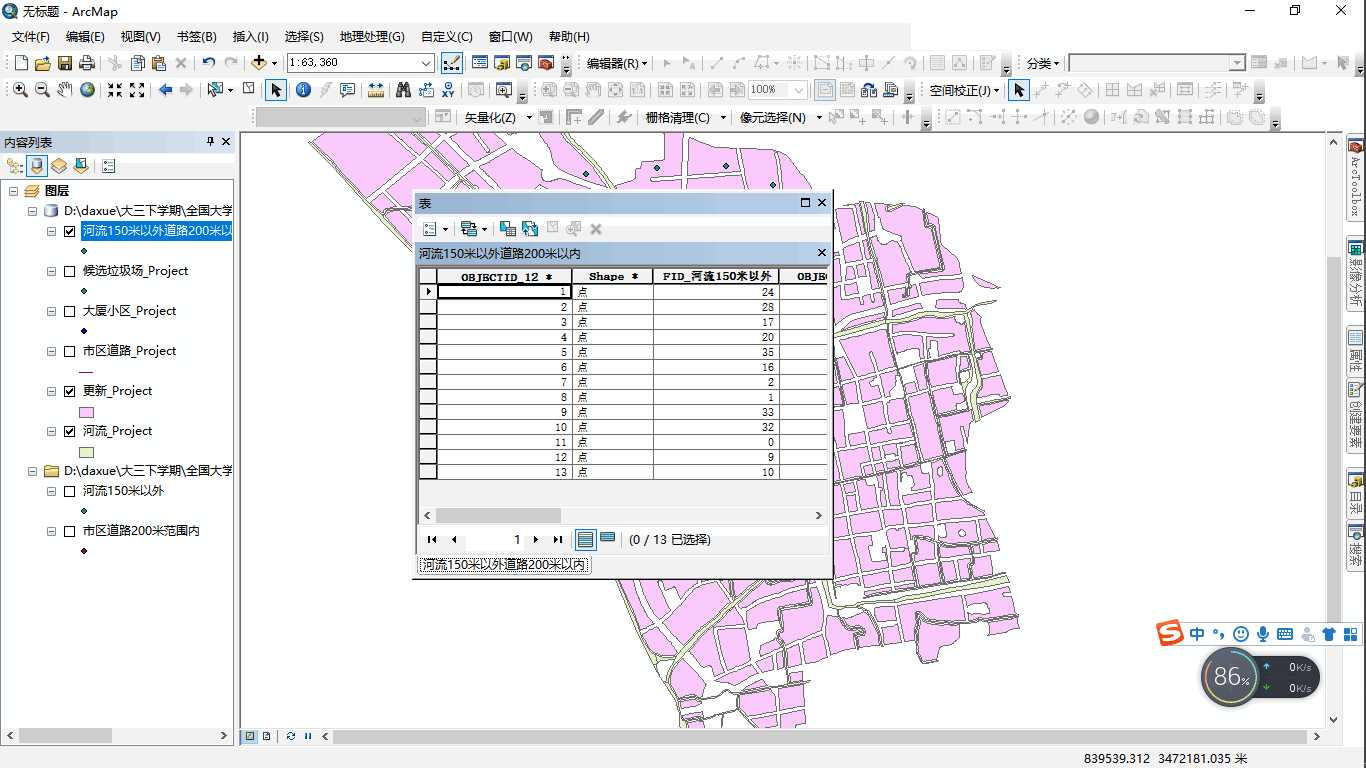This screenshot has height=768, width=1366.
Task: Collapse the 更新_Project layer legend
Action: click(51, 391)
